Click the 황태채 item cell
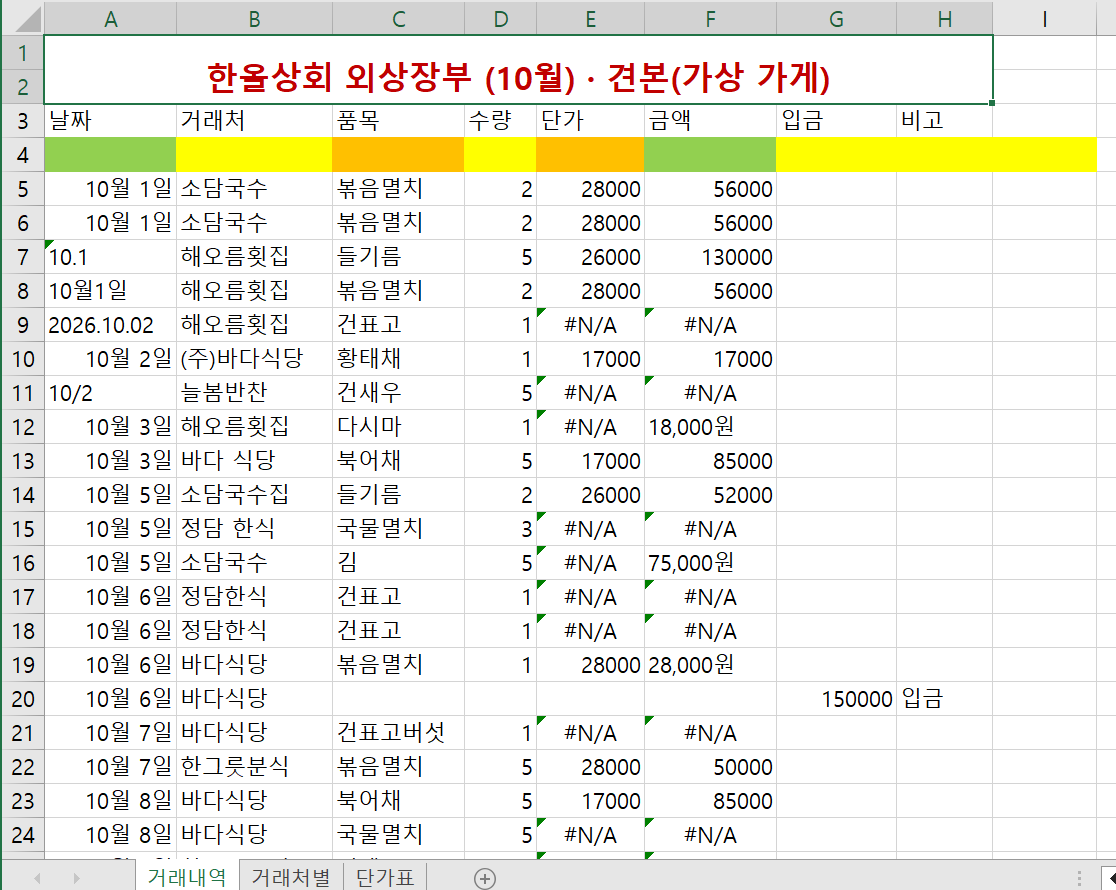This screenshot has width=1116, height=890. click(399, 358)
